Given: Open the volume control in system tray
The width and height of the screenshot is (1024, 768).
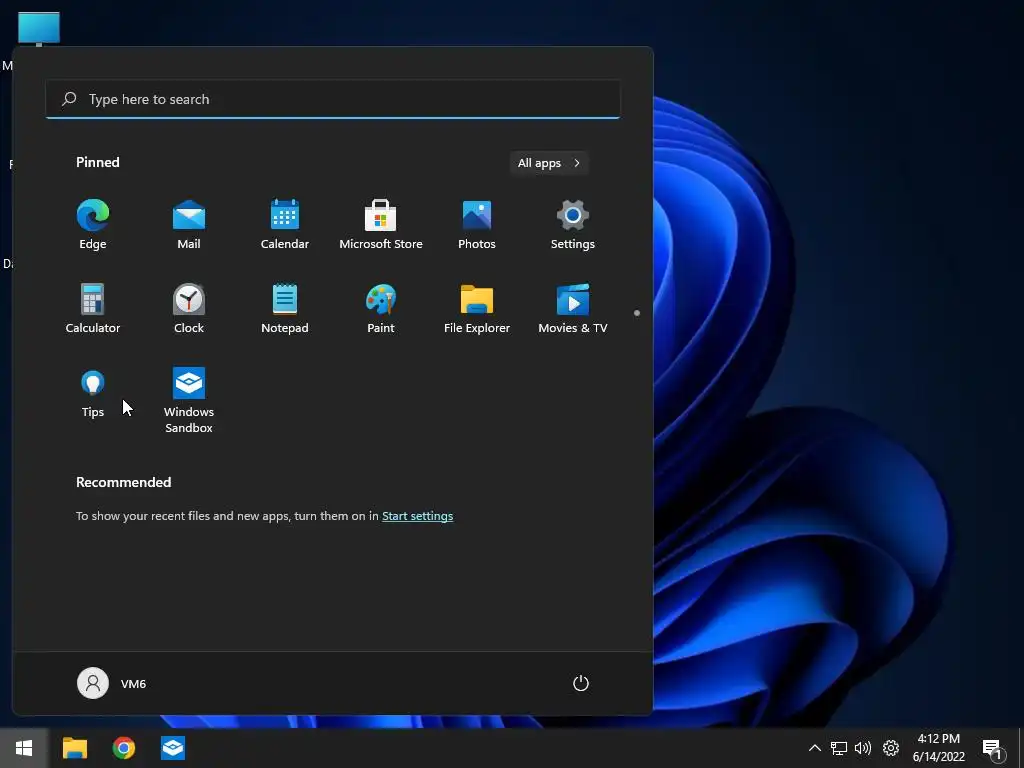Looking at the screenshot, I should pos(863,748).
